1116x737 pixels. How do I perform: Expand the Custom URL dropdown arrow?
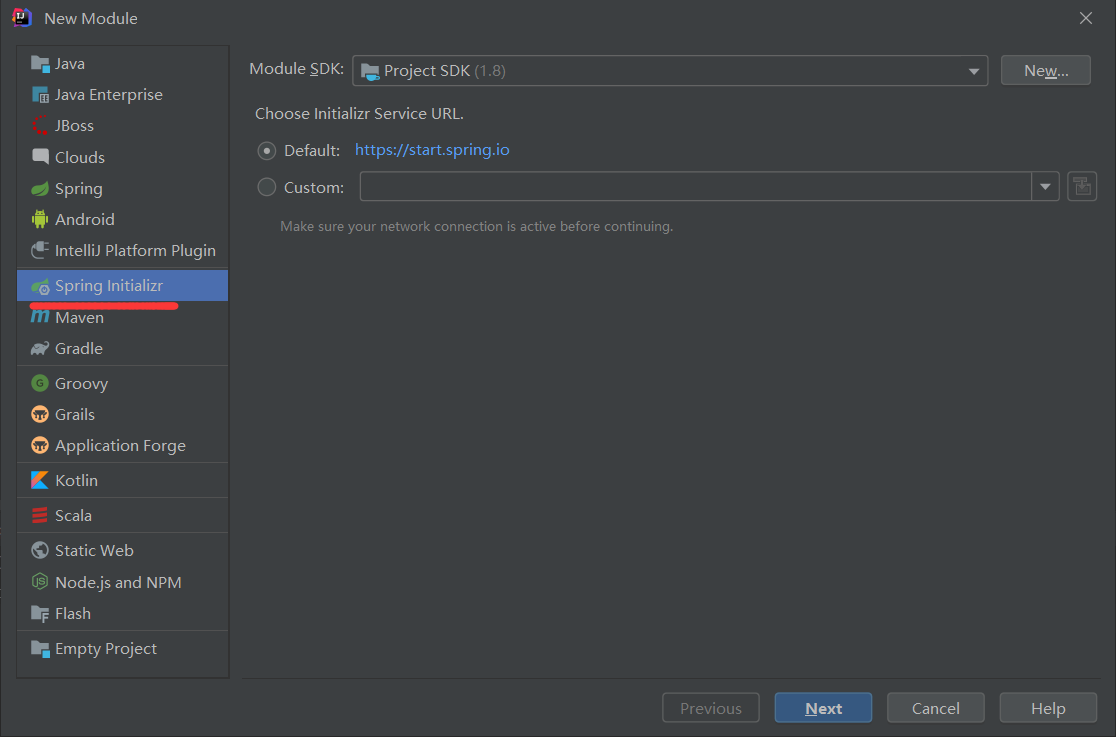(x=1046, y=187)
